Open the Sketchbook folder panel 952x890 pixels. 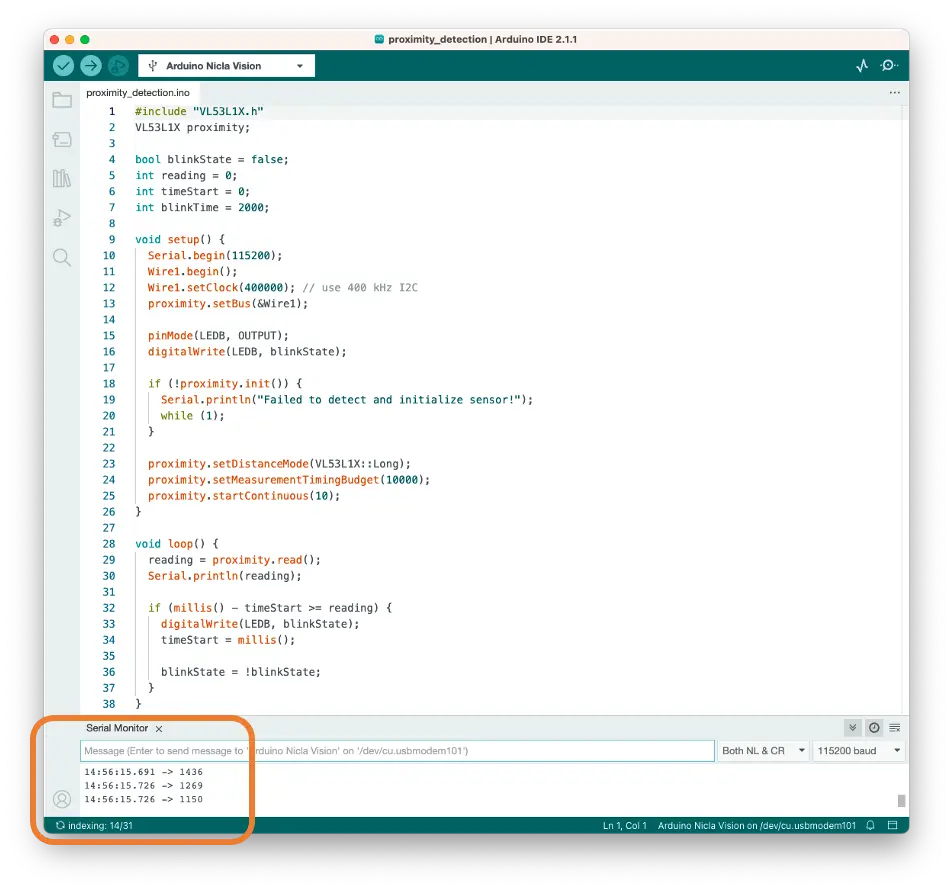click(x=62, y=100)
